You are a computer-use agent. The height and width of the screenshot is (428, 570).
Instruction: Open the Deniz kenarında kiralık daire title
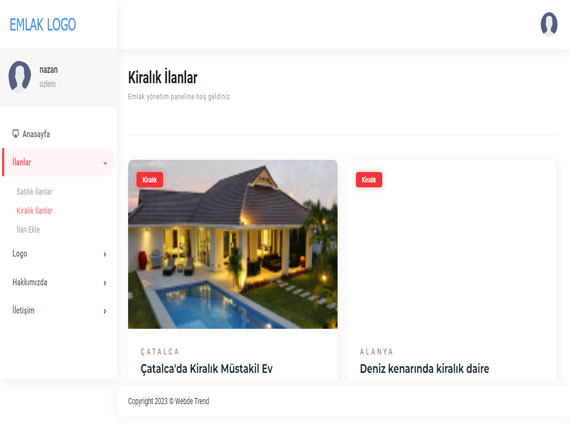424,369
